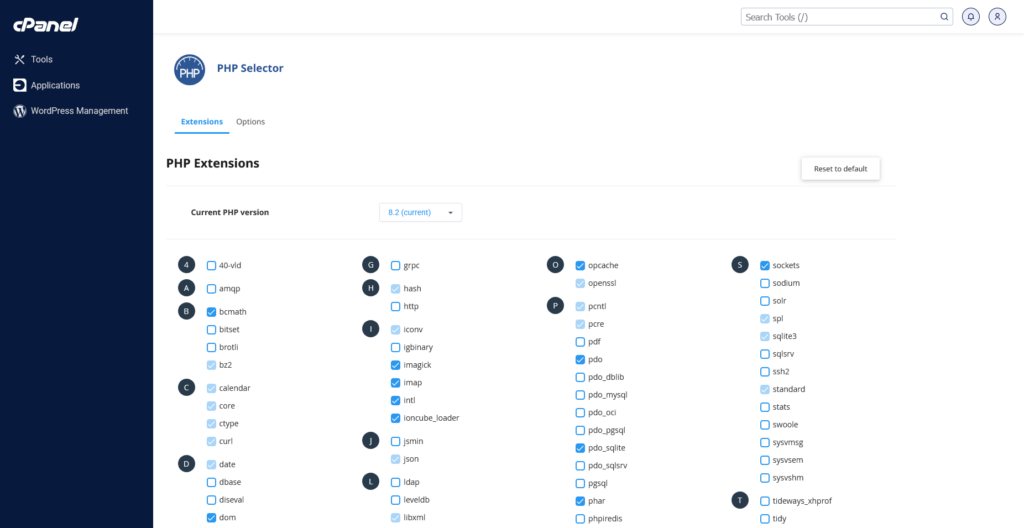Uncheck the imagick extension
This screenshot has width=1024, height=528.
395,365
